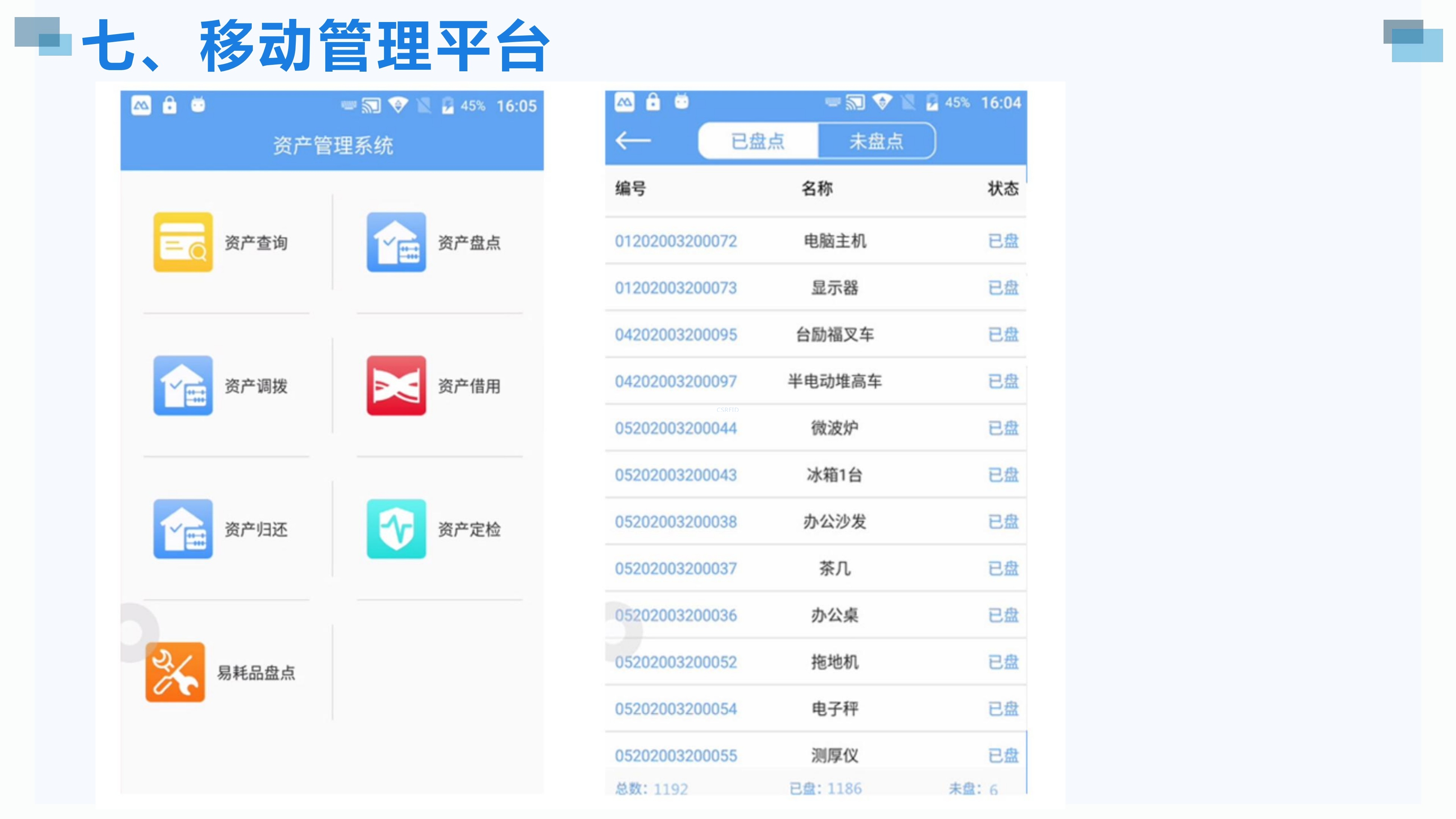Open the orange 易耗品盘点 tools icon
Screen dimensions: 1456x819
click(175, 672)
